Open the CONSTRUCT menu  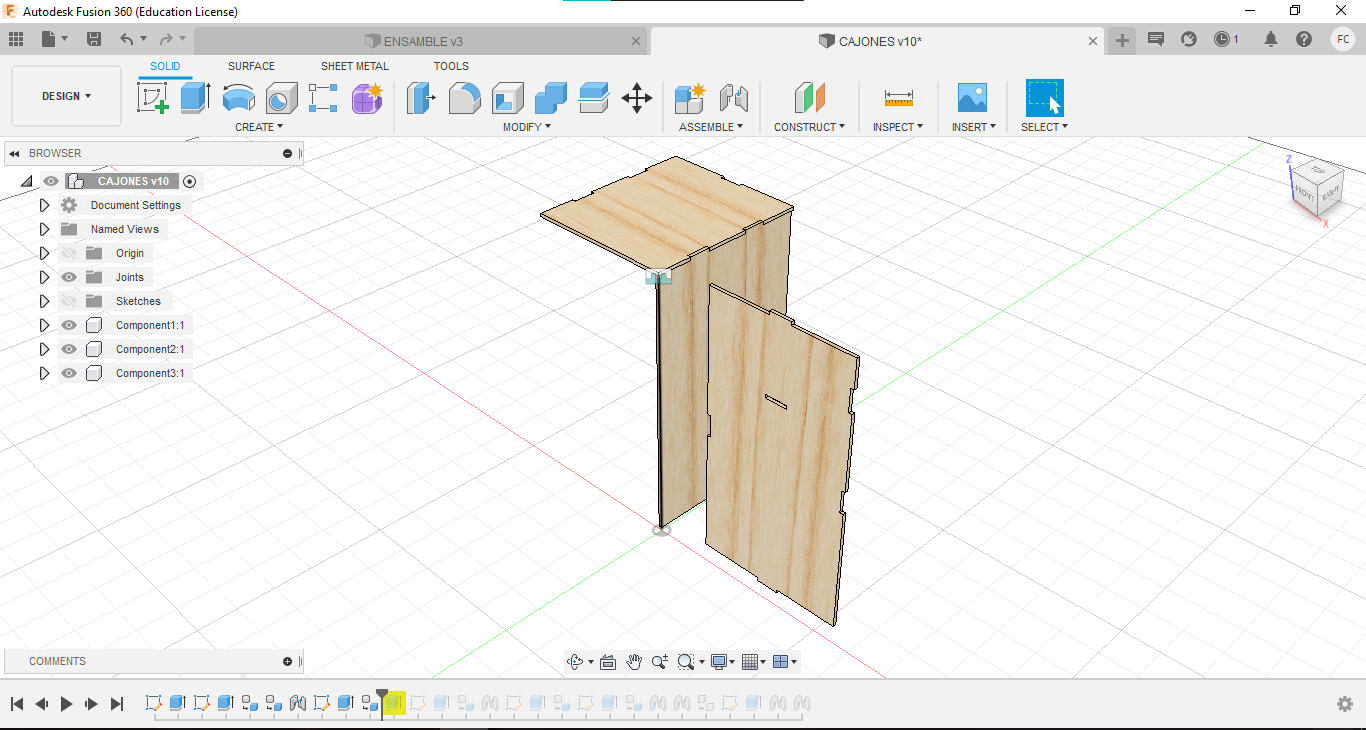tap(809, 127)
